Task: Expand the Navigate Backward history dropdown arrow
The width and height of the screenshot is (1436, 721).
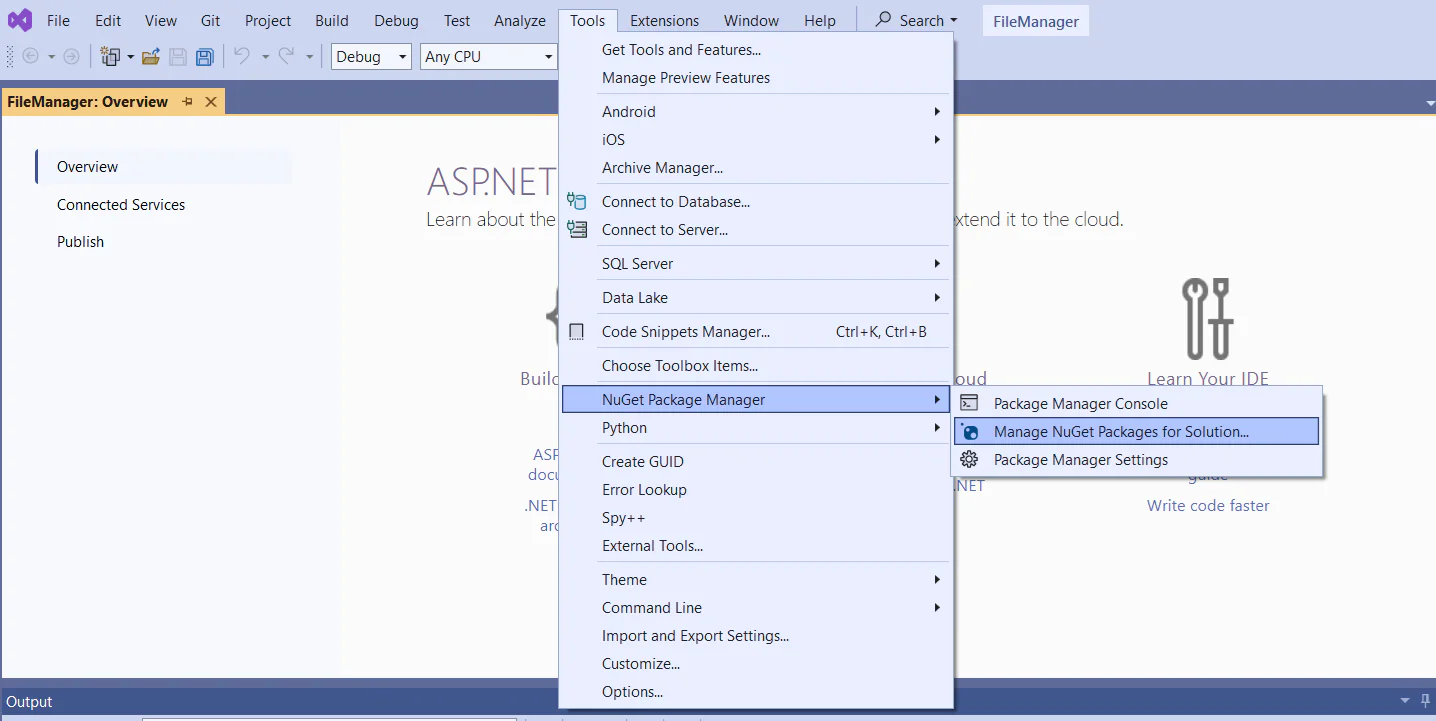Action: coord(51,57)
